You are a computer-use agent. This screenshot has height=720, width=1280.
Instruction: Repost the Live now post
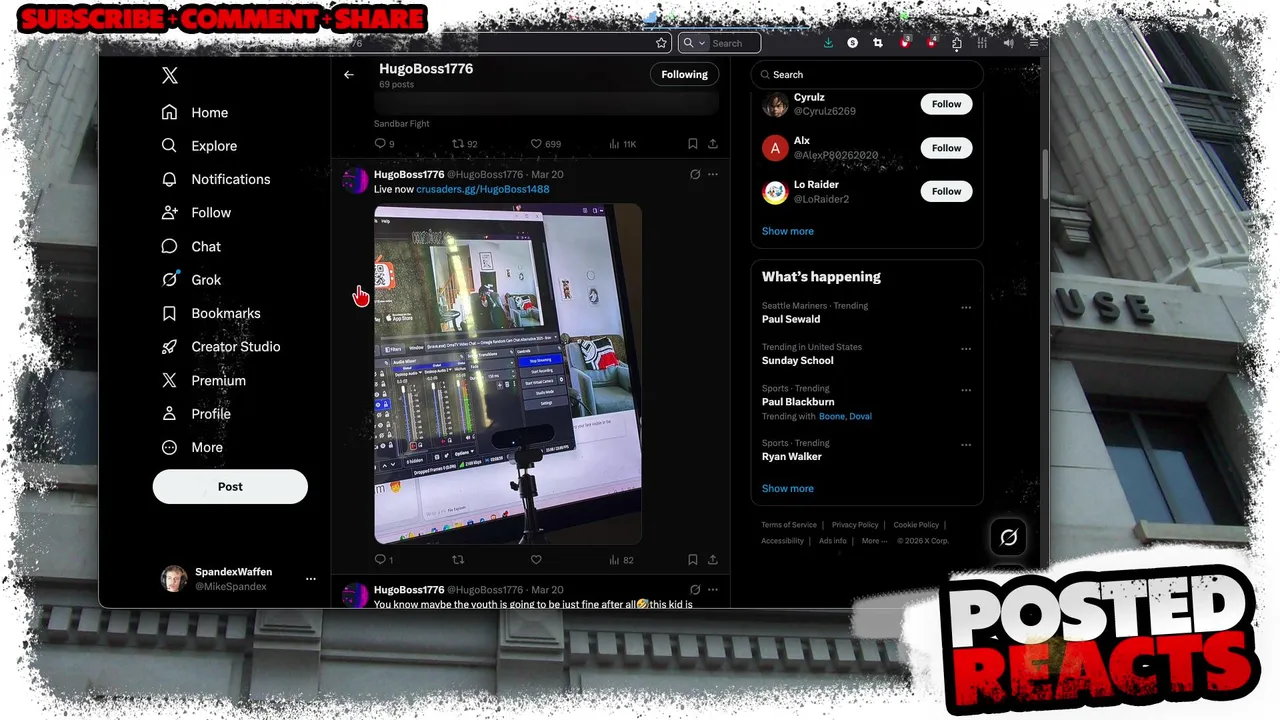point(458,560)
